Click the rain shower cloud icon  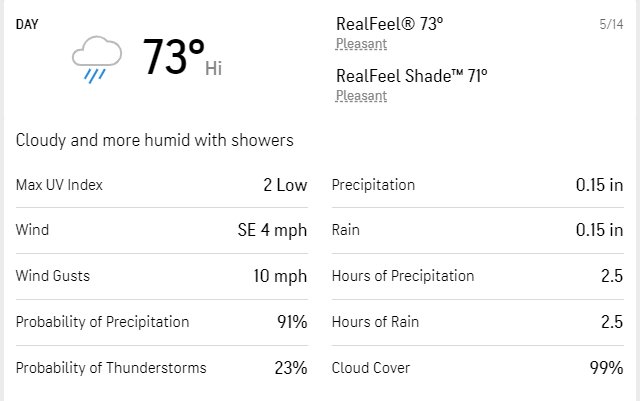point(97,59)
